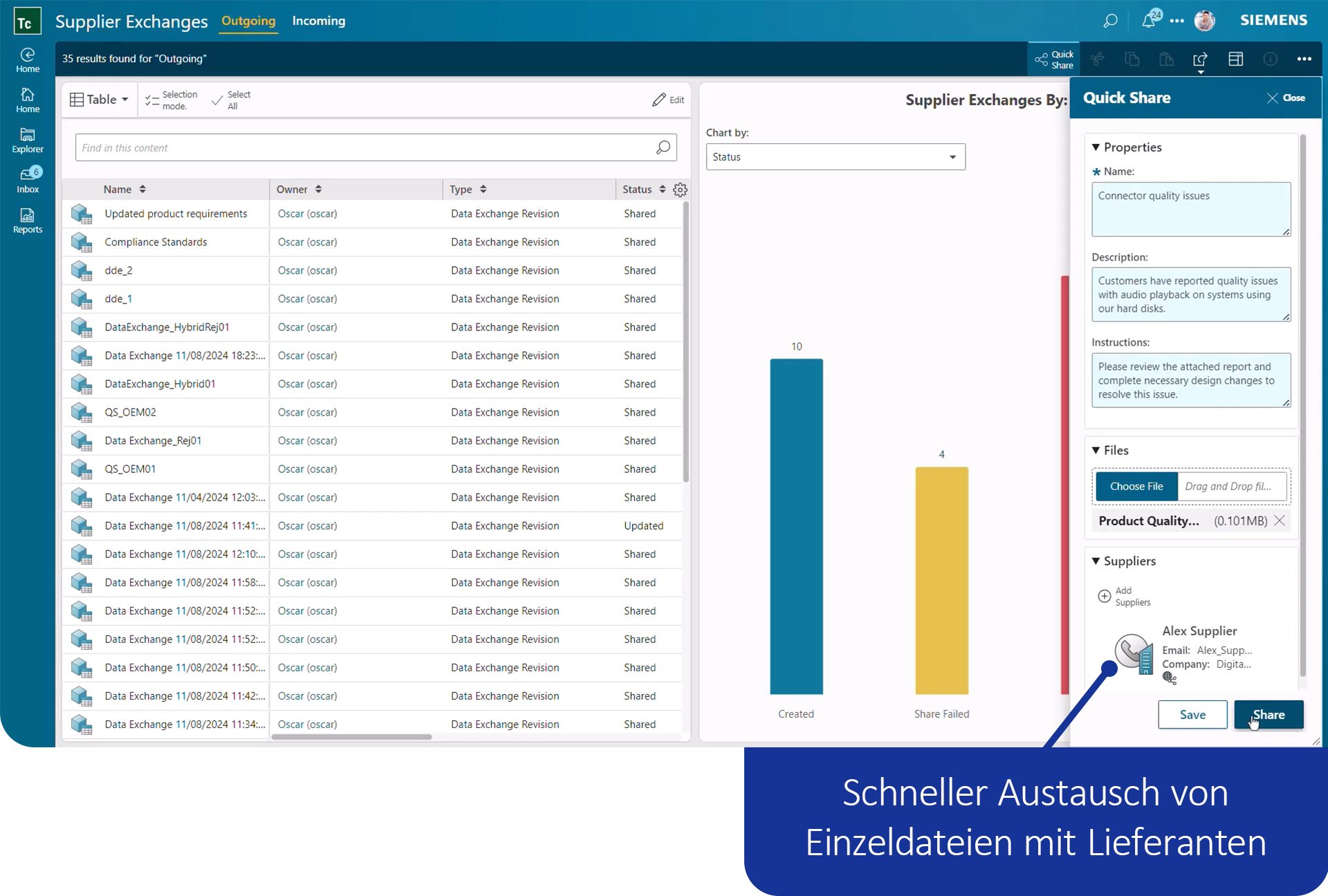Collapse the Properties section in Quick Share
This screenshot has width=1328, height=896.
click(1096, 147)
